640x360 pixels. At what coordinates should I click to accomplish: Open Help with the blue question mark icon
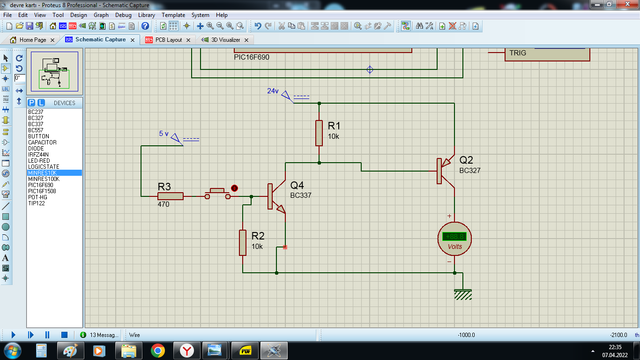click(x=145, y=26)
